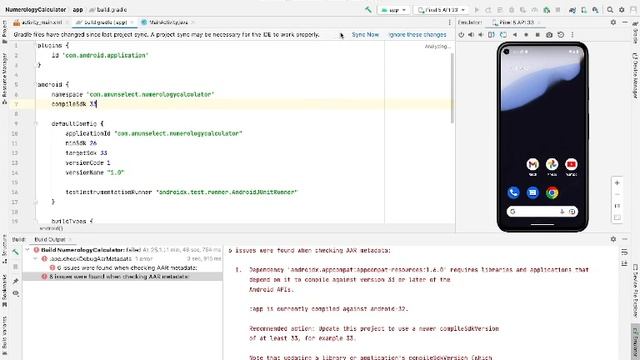The width and height of the screenshot is (640, 360).
Task: Tap Messages app in emulator
Action: click(x=533, y=192)
